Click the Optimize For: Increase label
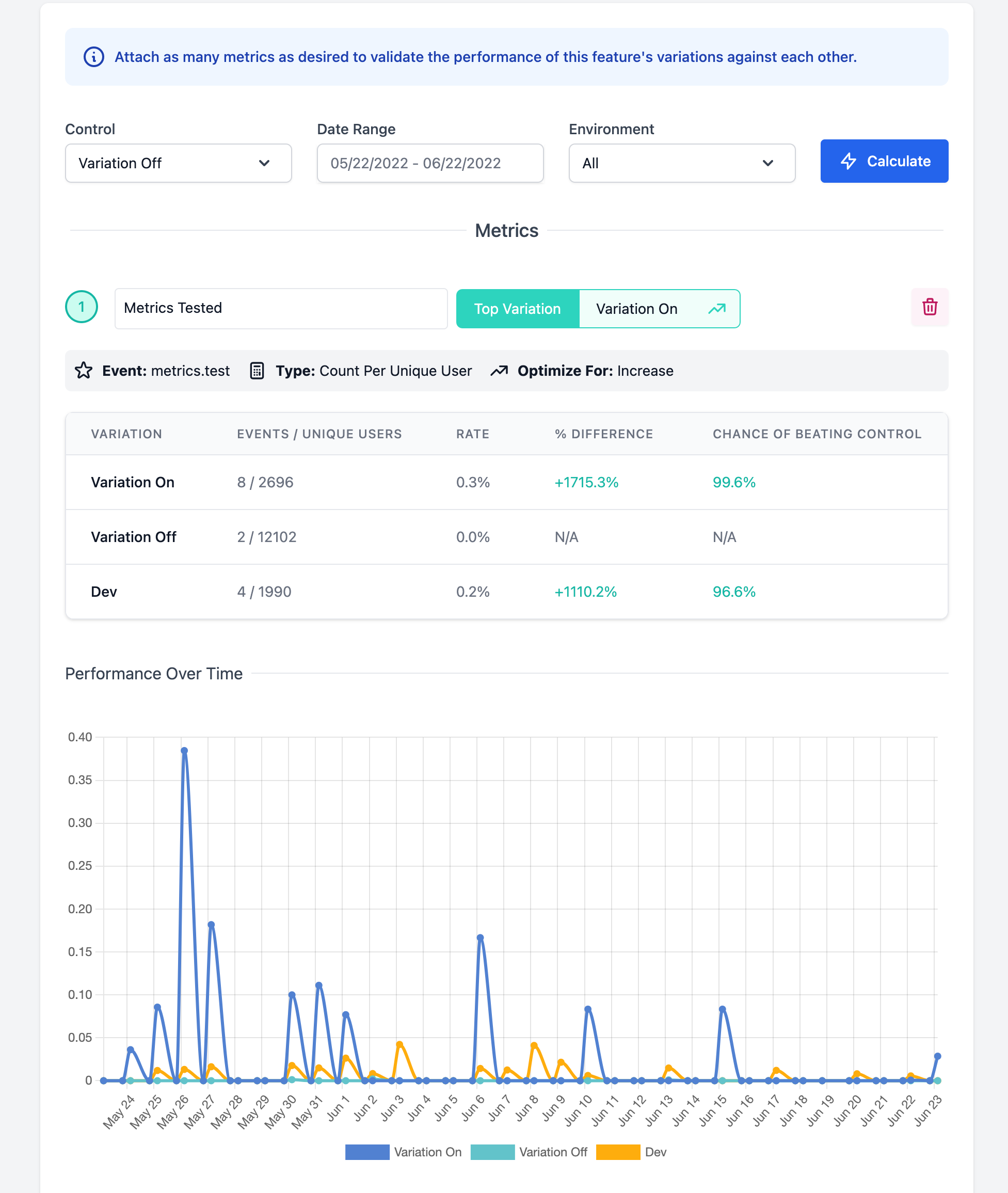This screenshot has height=1193, width=1008. [596, 371]
